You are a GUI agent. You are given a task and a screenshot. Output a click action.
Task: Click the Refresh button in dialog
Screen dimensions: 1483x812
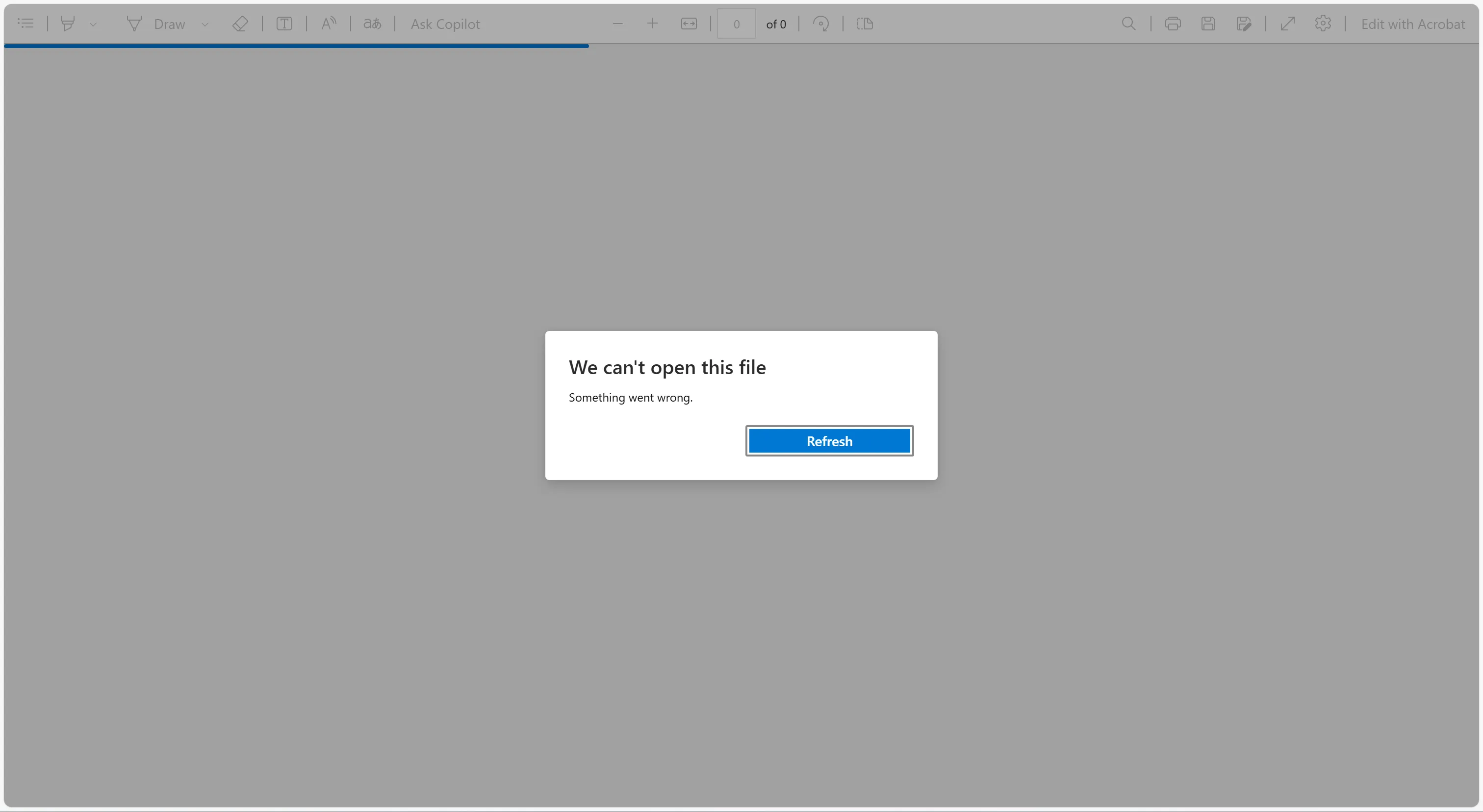click(x=829, y=441)
